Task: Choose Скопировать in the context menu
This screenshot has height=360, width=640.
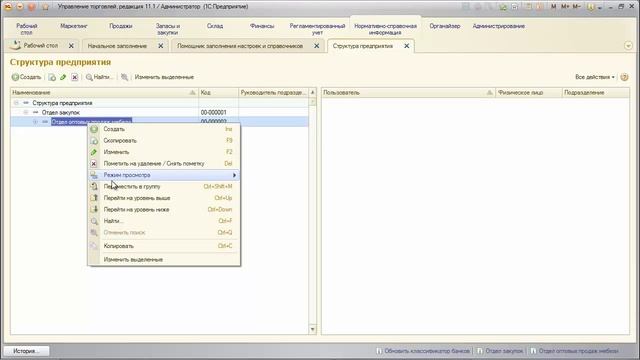Action: [x=164, y=140]
